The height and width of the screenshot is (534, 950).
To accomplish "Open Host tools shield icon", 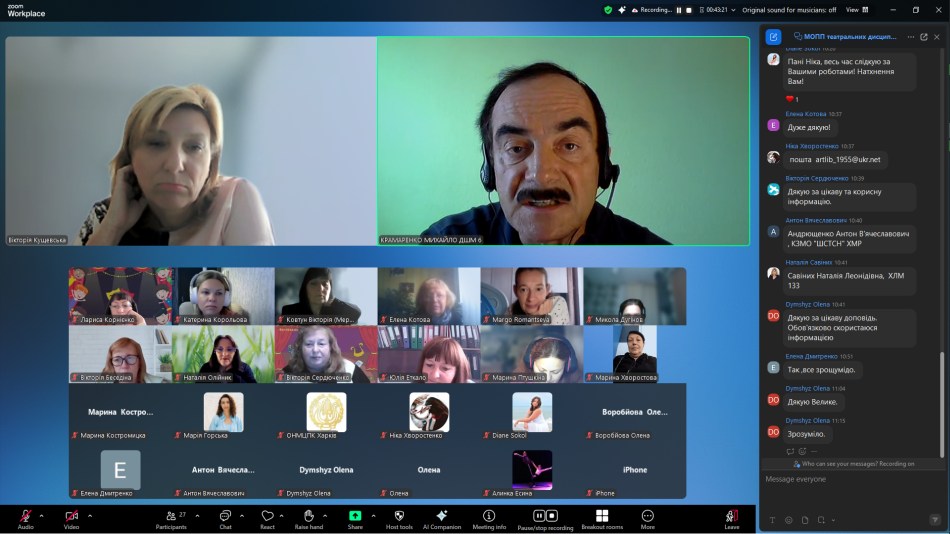I will (x=399, y=518).
